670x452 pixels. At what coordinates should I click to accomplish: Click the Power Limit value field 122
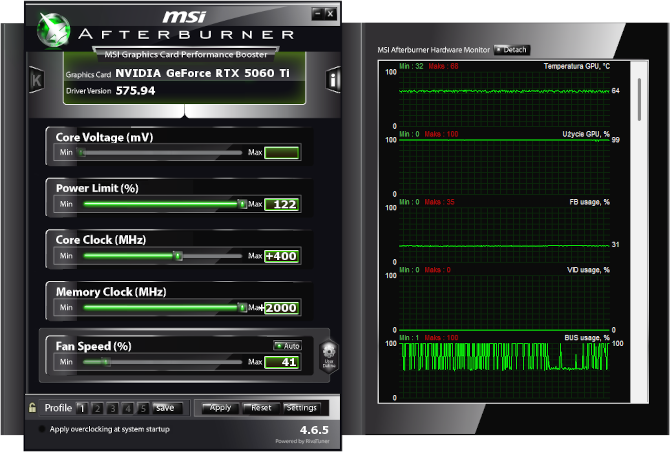[x=282, y=205]
